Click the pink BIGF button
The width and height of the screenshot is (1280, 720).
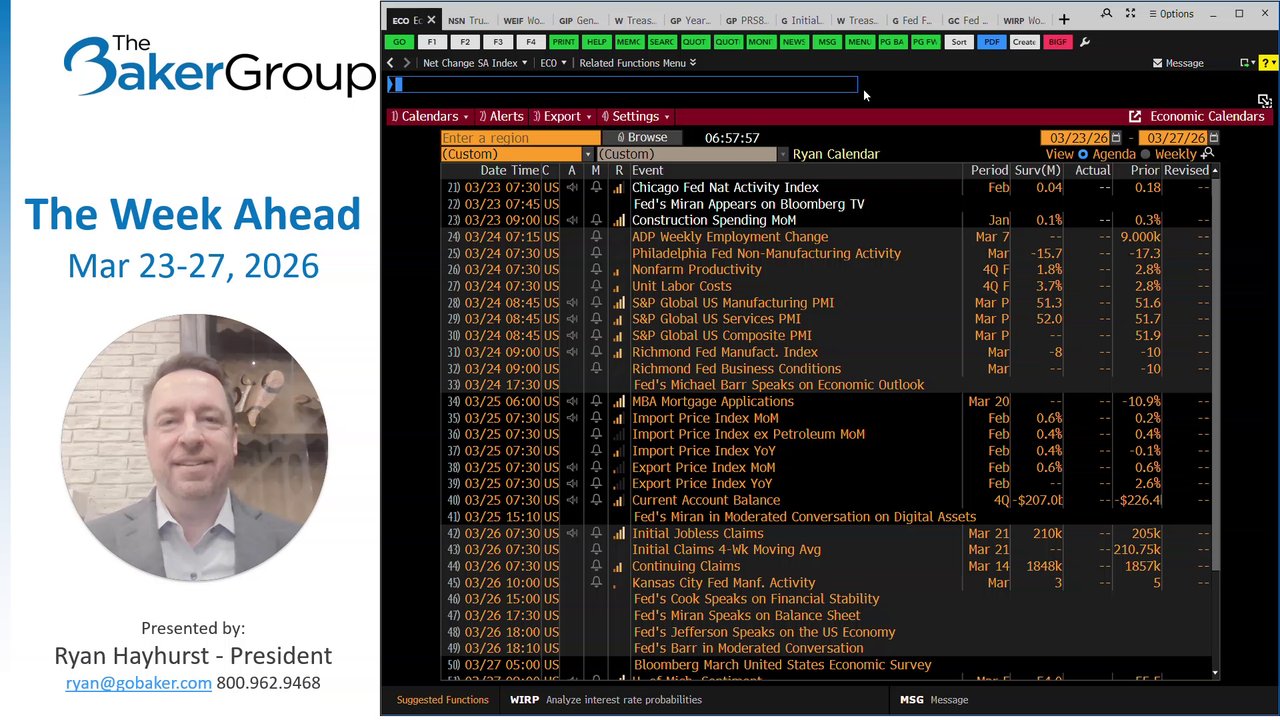coord(1057,42)
